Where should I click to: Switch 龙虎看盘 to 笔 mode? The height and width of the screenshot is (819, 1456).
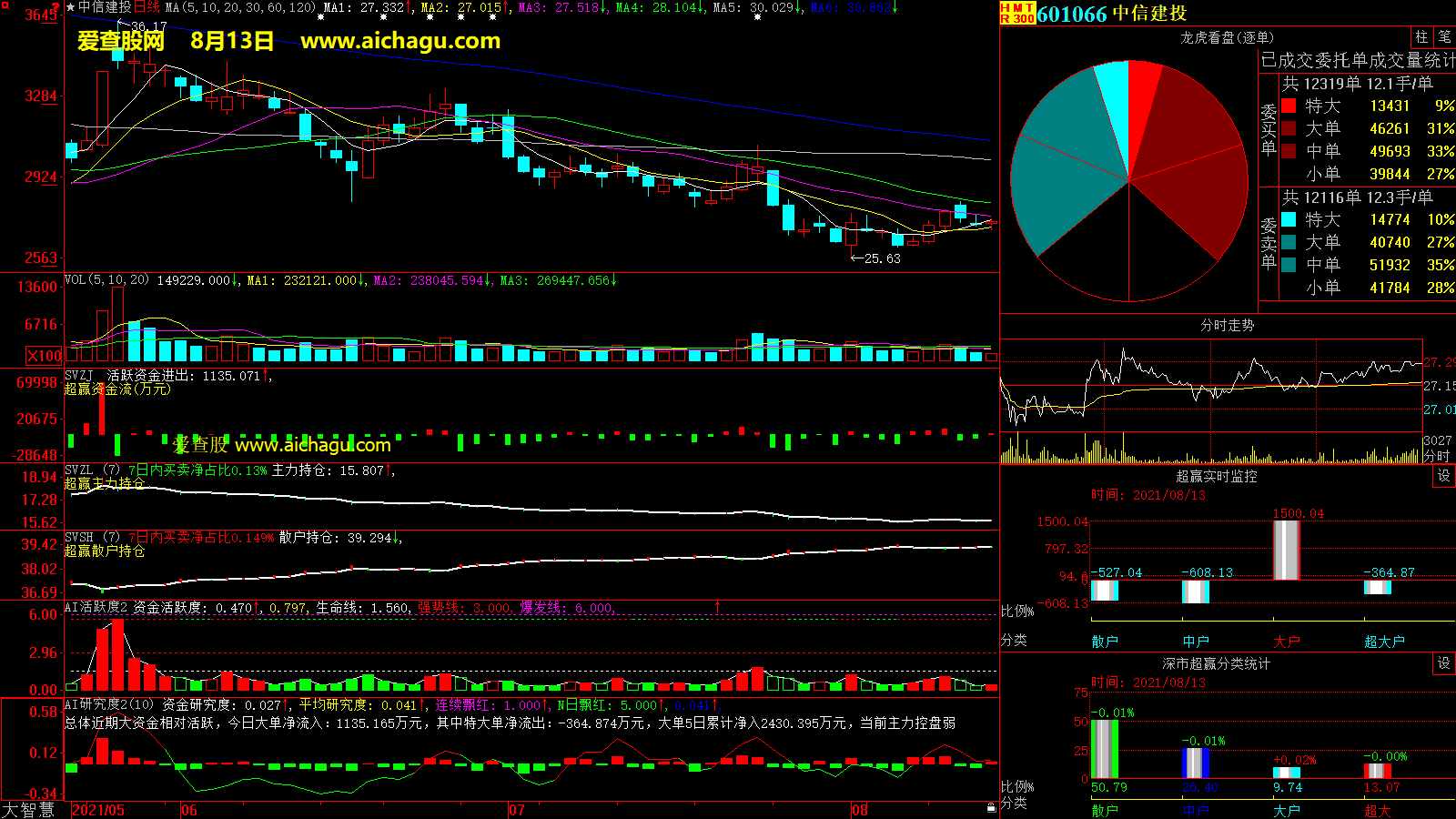tap(1444, 36)
